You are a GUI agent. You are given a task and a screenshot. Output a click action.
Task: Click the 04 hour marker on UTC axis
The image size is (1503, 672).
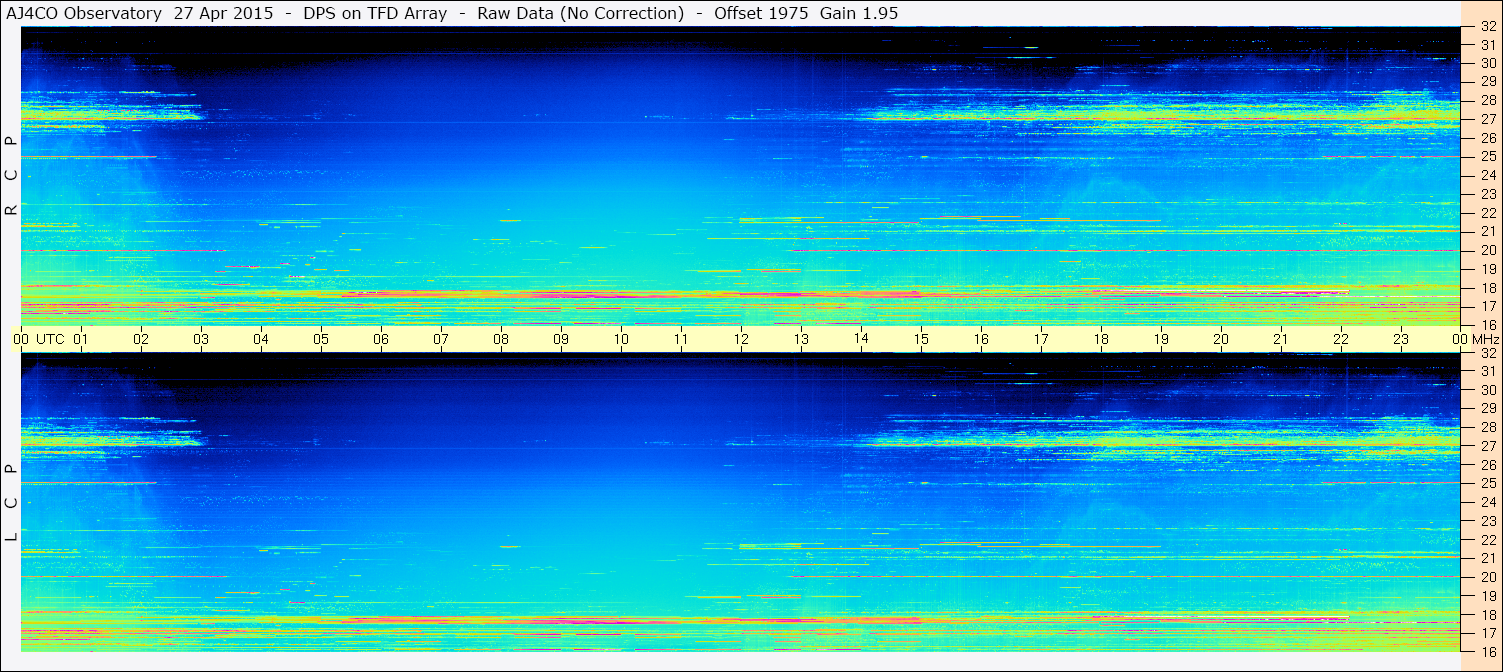pos(261,339)
